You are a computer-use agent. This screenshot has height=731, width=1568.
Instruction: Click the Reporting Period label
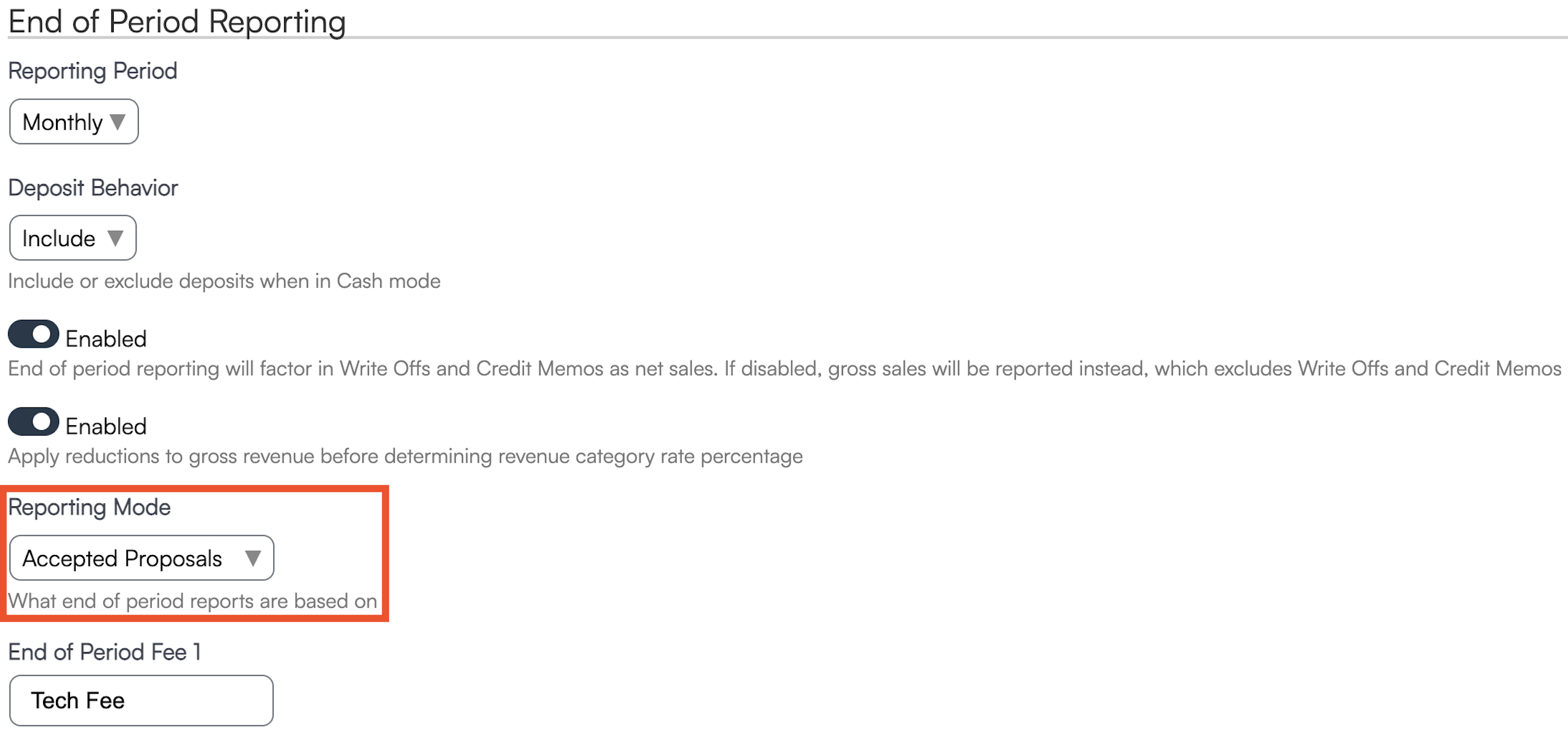93,71
